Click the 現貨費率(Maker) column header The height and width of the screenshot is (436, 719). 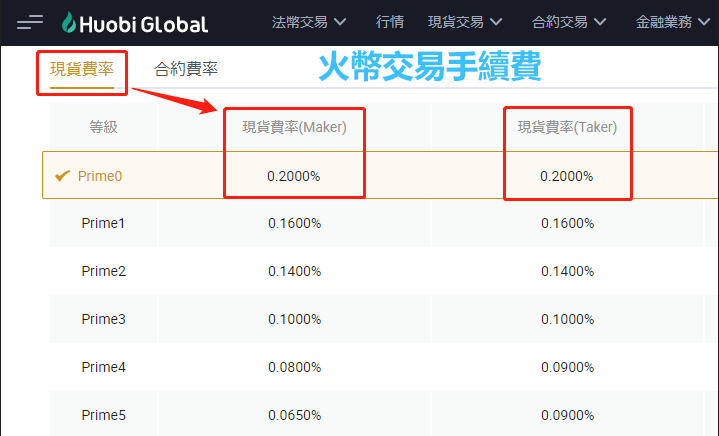(294, 127)
